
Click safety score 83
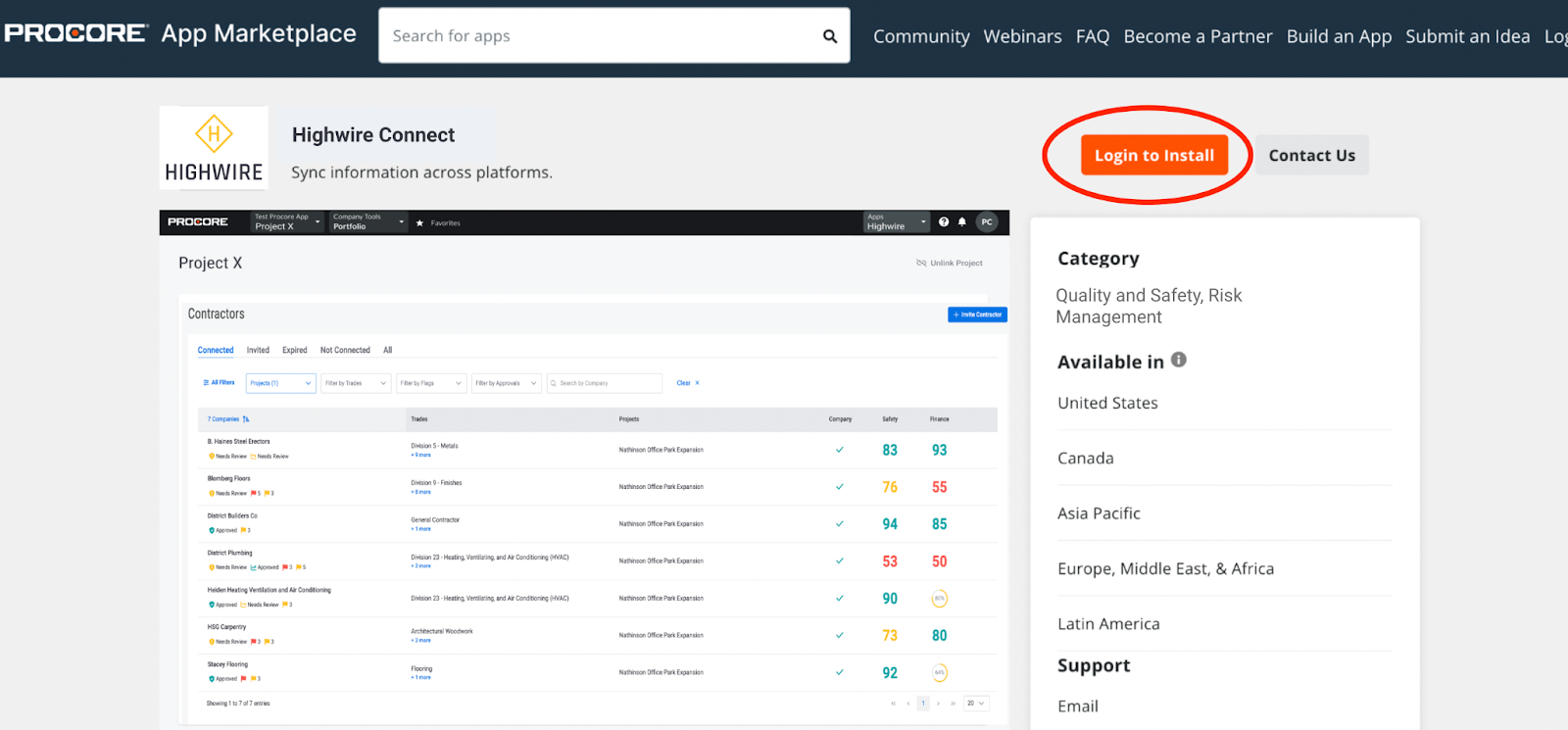890,450
